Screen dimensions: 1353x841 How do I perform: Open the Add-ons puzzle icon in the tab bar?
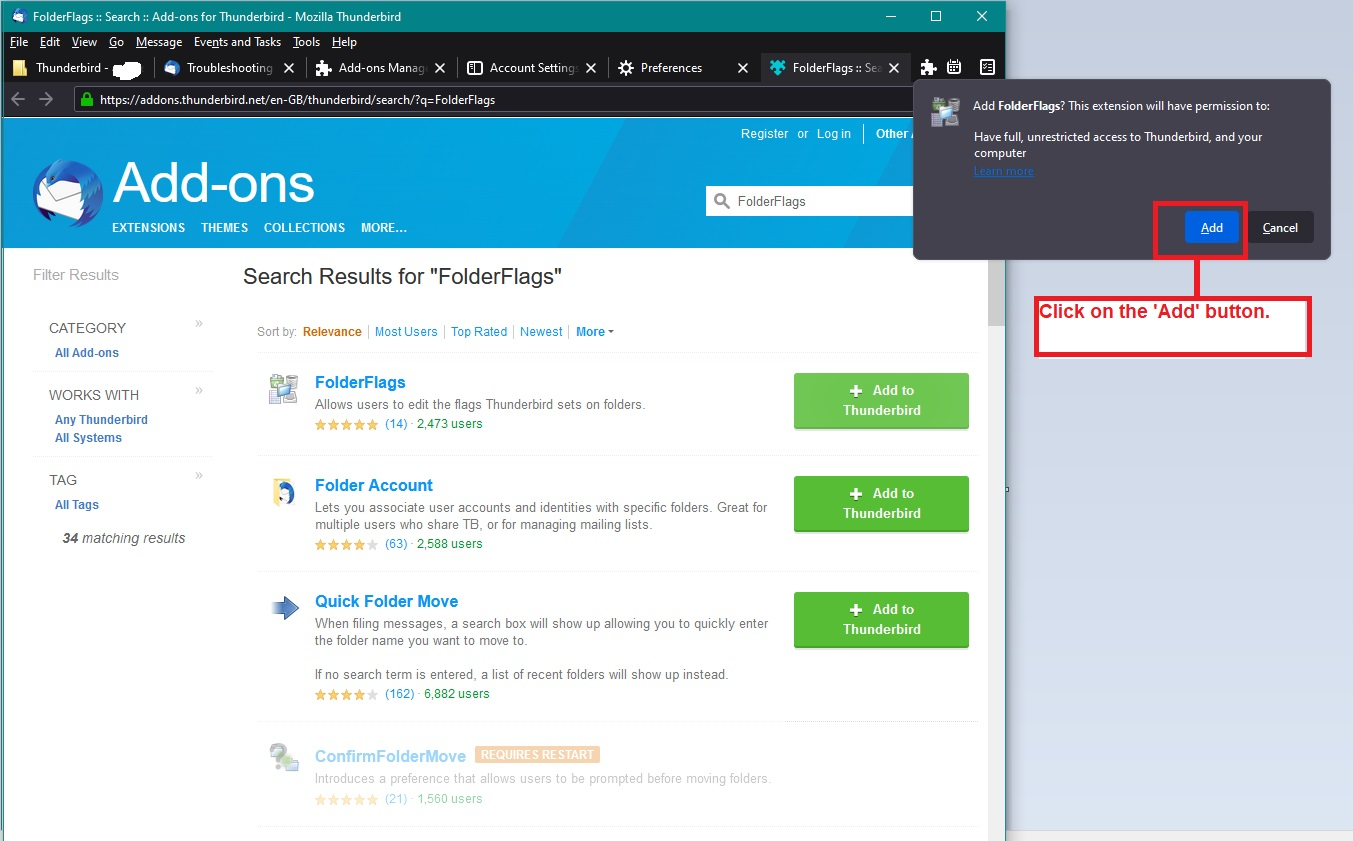[928, 67]
